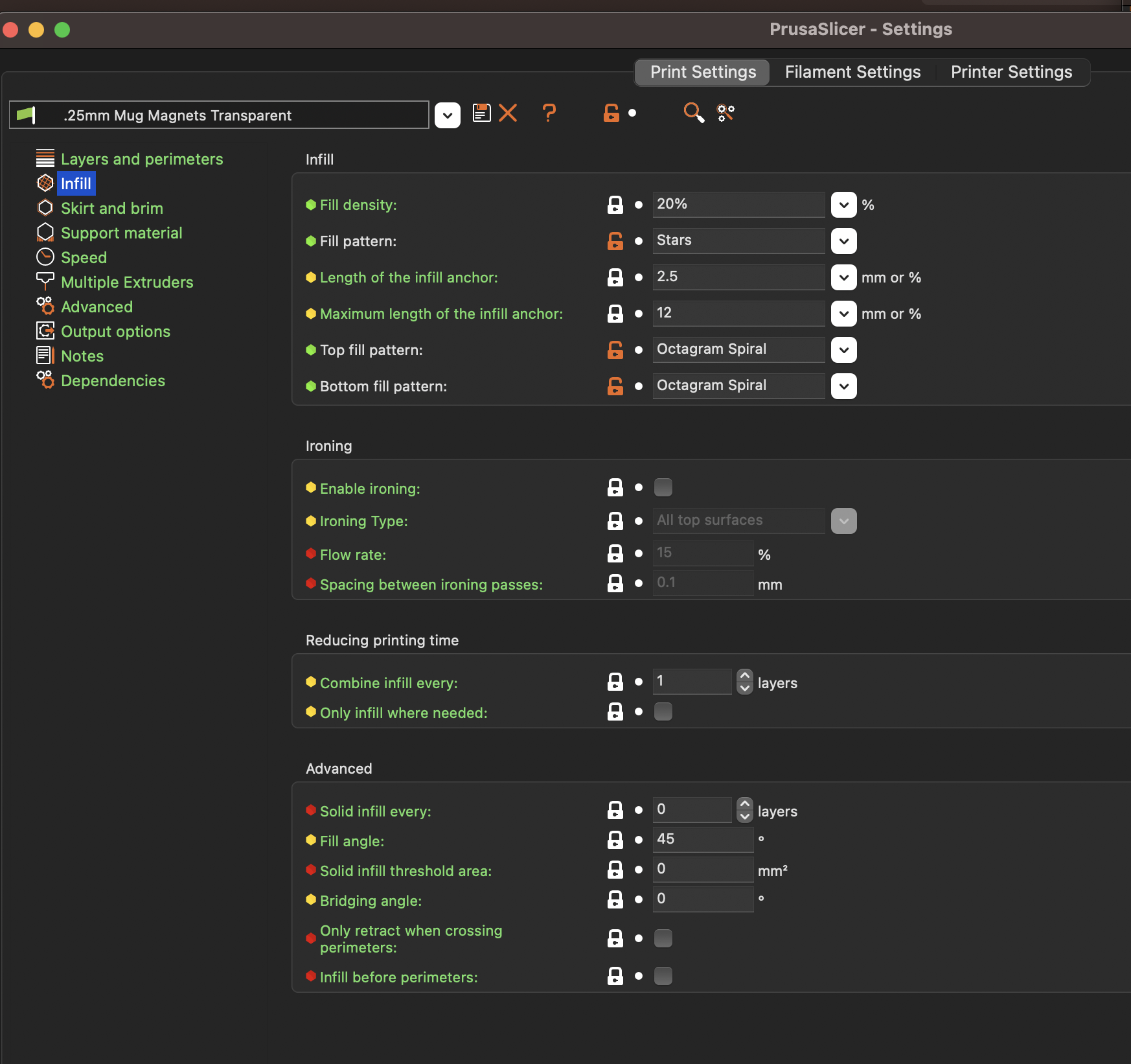The height and width of the screenshot is (1064, 1131).
Task: Click the orange unlocked padlock beside Fill pattern
Action: (x=615, y=241)
